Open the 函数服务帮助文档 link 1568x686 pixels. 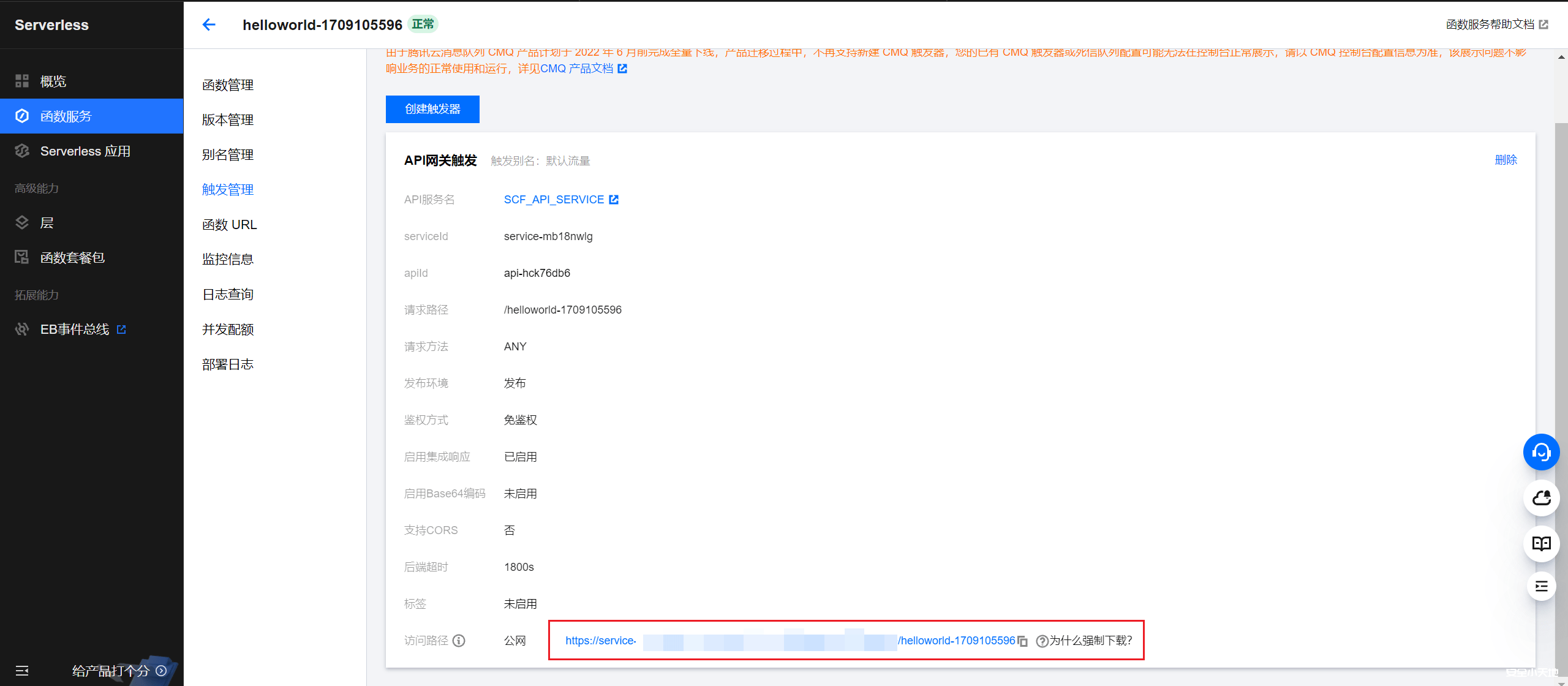pos(1490,24)
